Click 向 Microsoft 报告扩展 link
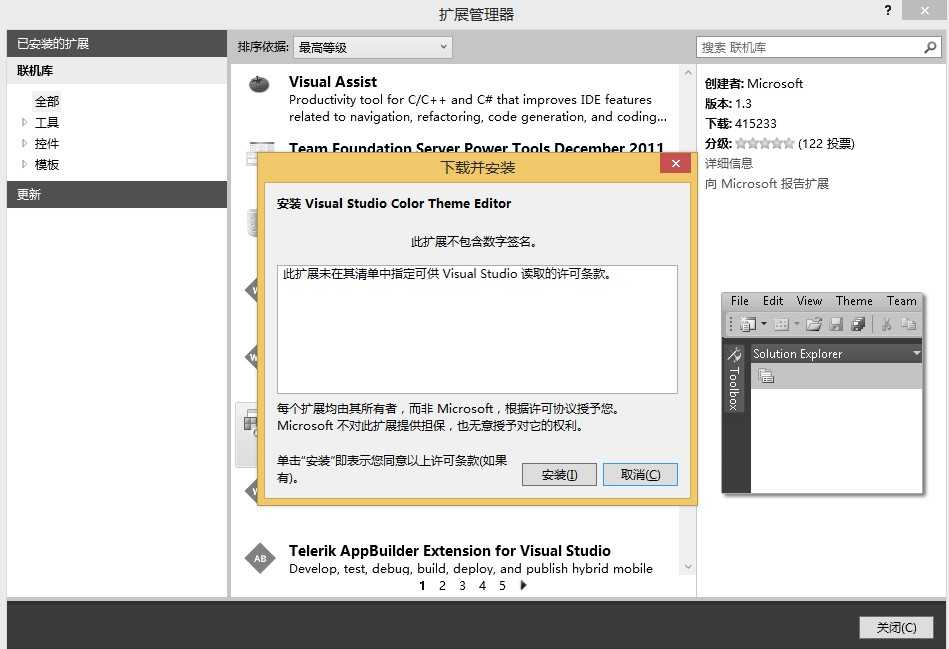The image size is (949, 649). click(767, 183)
